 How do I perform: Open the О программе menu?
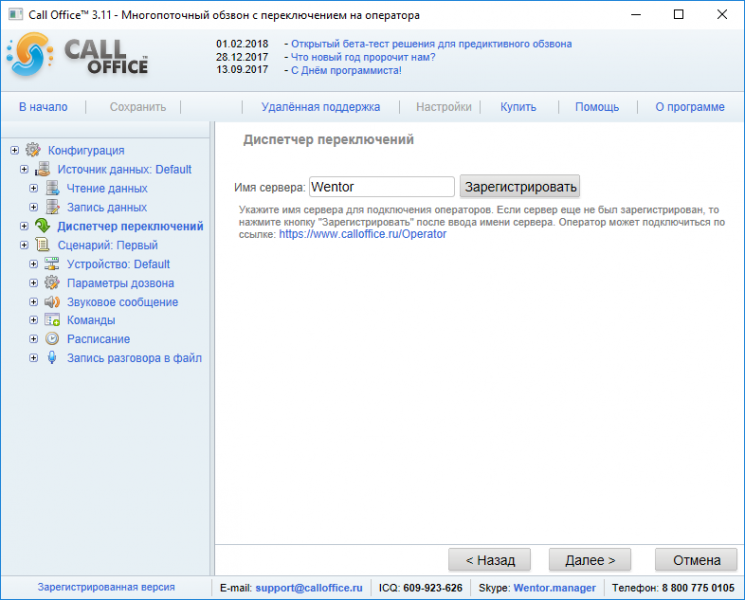(690, 107)
